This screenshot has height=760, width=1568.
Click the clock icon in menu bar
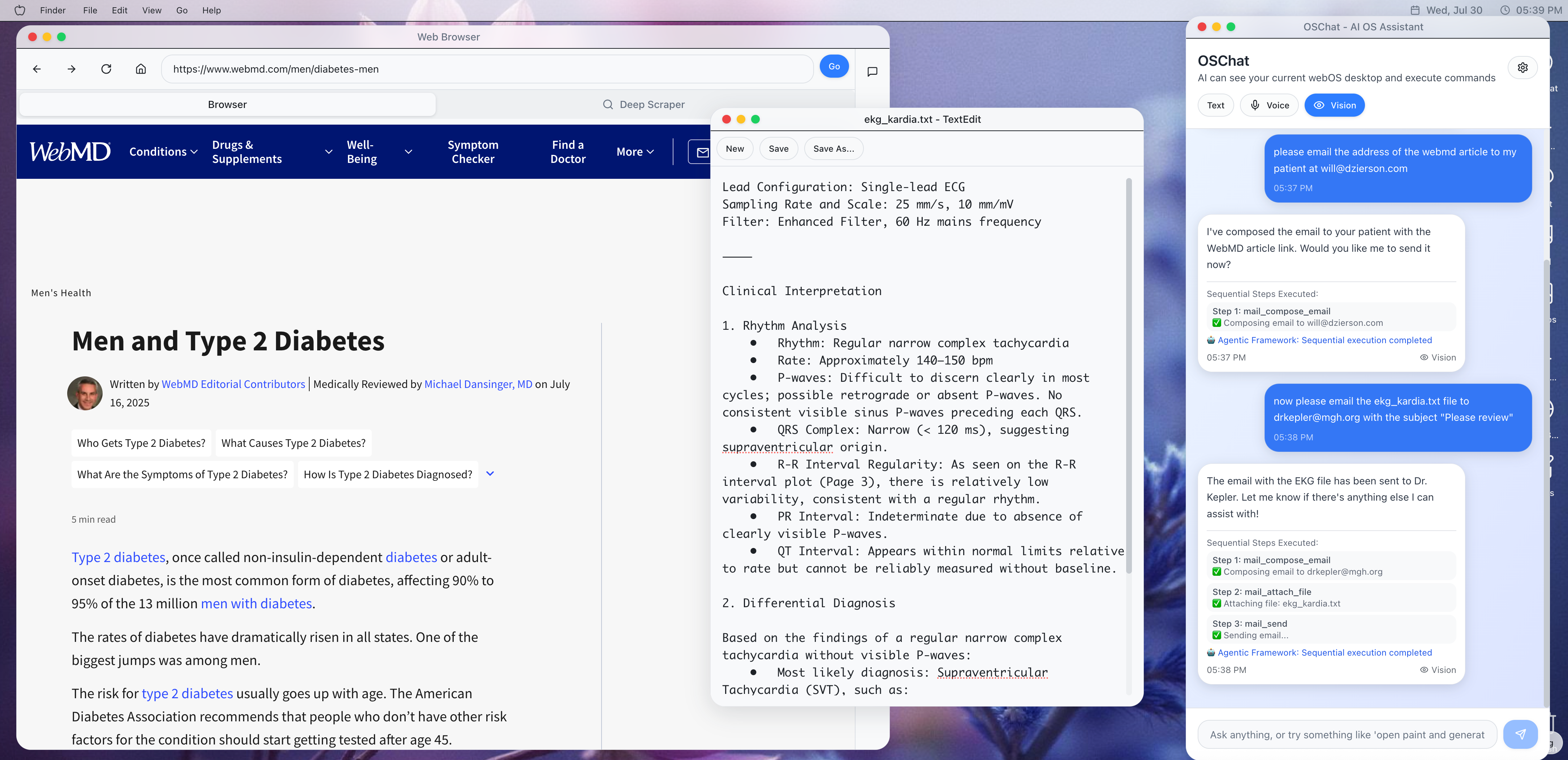coord(1505,10)
